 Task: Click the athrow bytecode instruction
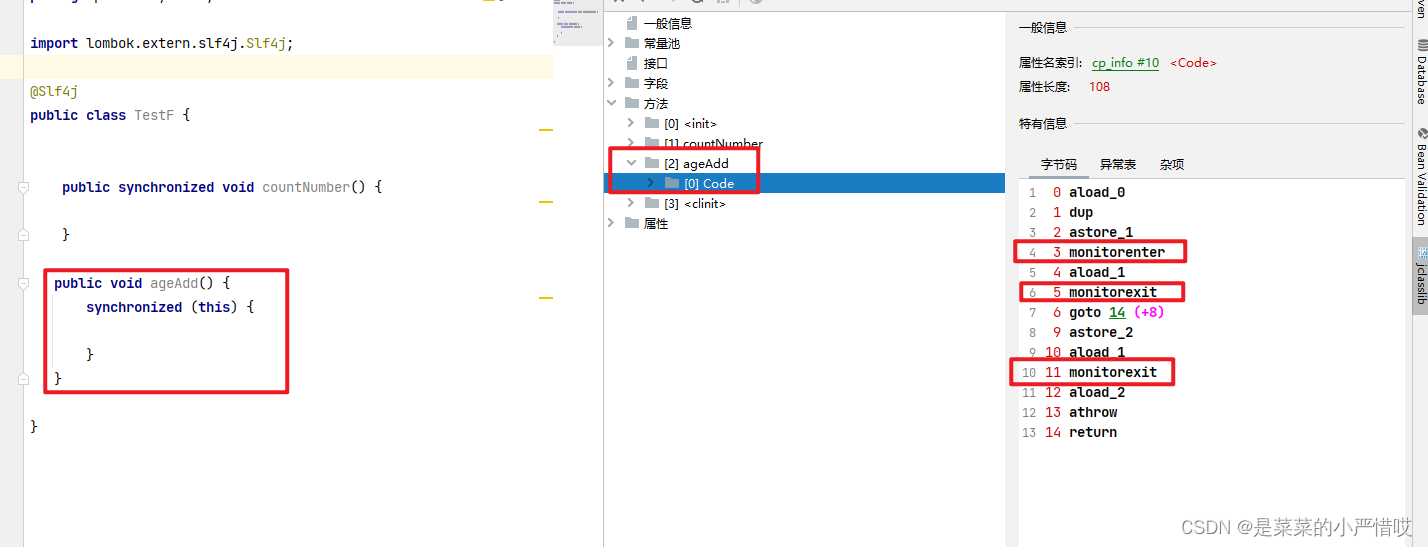coord(1093,412)
